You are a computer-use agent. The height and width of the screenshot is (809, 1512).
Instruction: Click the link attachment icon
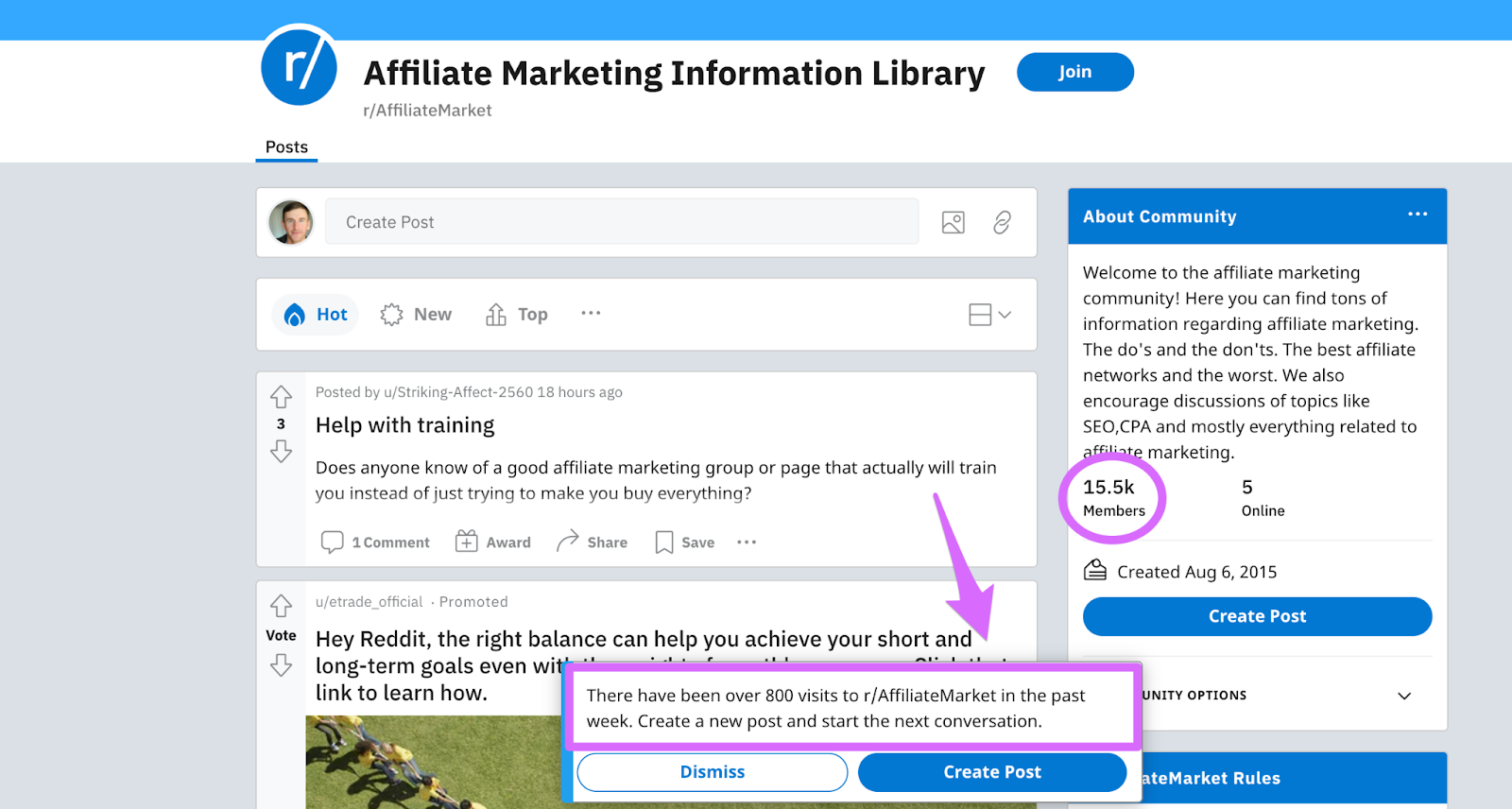tap(1003, 222)
